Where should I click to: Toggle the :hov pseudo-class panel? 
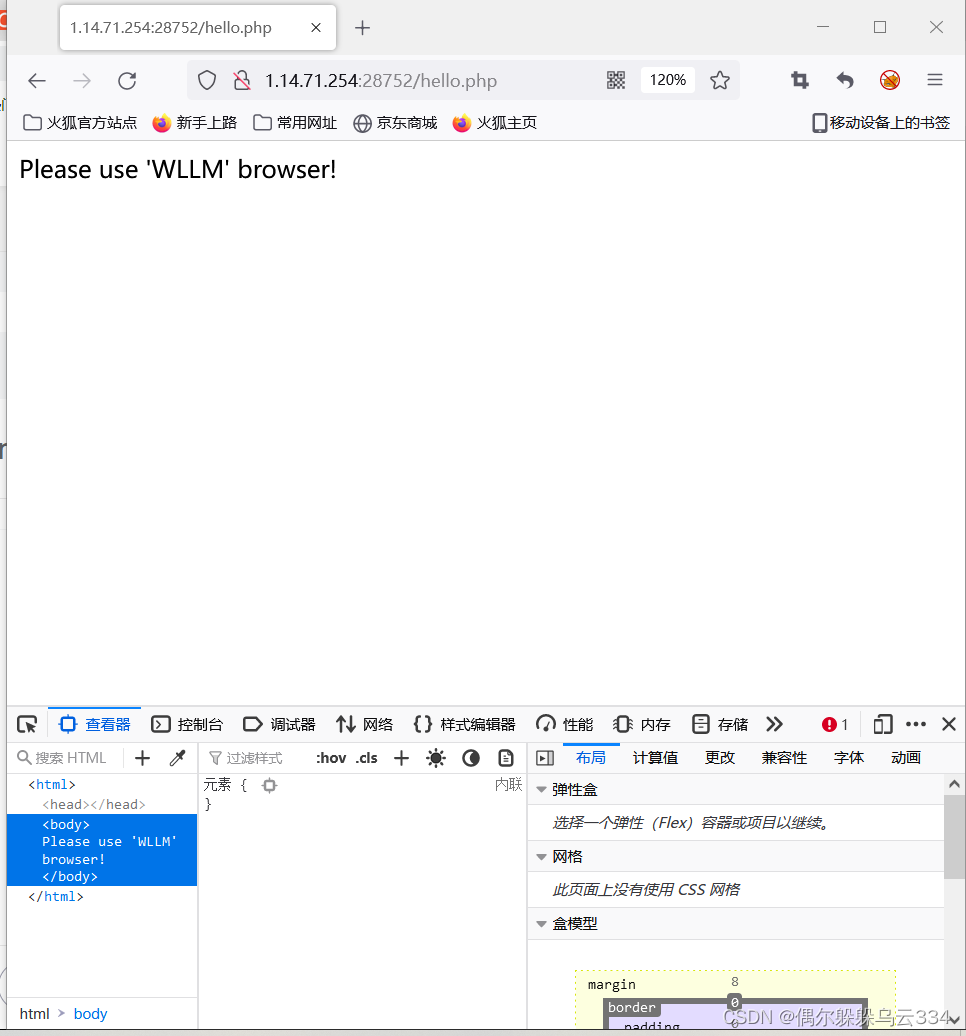click(331, 757)
